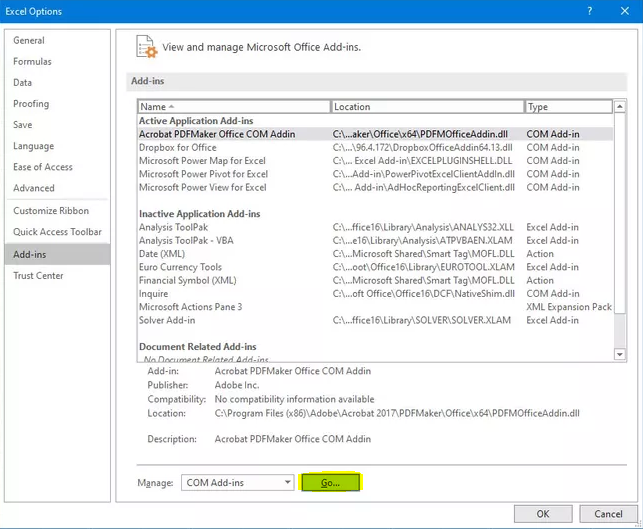The height and width of the screenshot is (529, 643).
Task: Click the EXCELPLUGINSHELL.DLL location cell
Action: (422, 161)
